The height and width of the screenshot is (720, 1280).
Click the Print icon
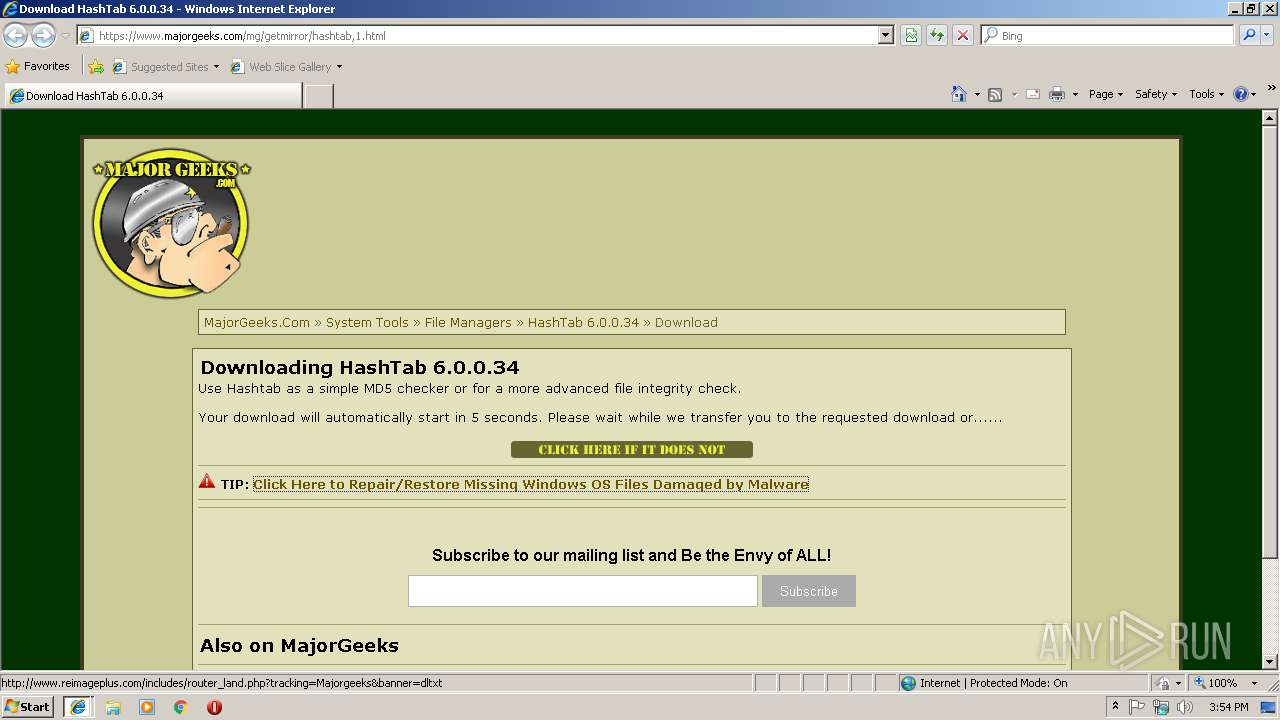point(1057,94)
